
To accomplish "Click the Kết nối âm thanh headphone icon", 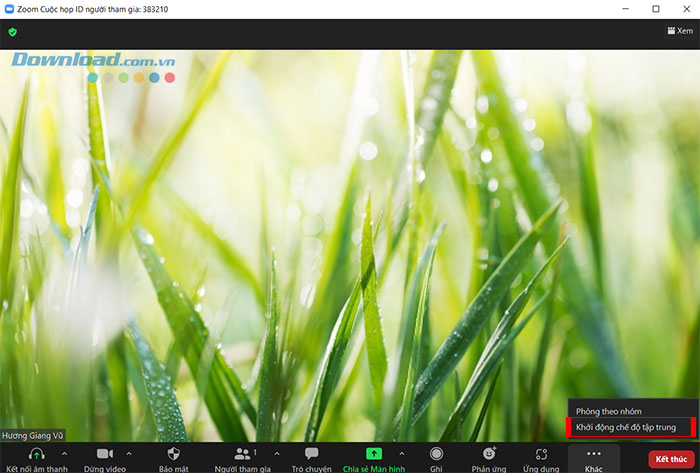I will (36, 454).
